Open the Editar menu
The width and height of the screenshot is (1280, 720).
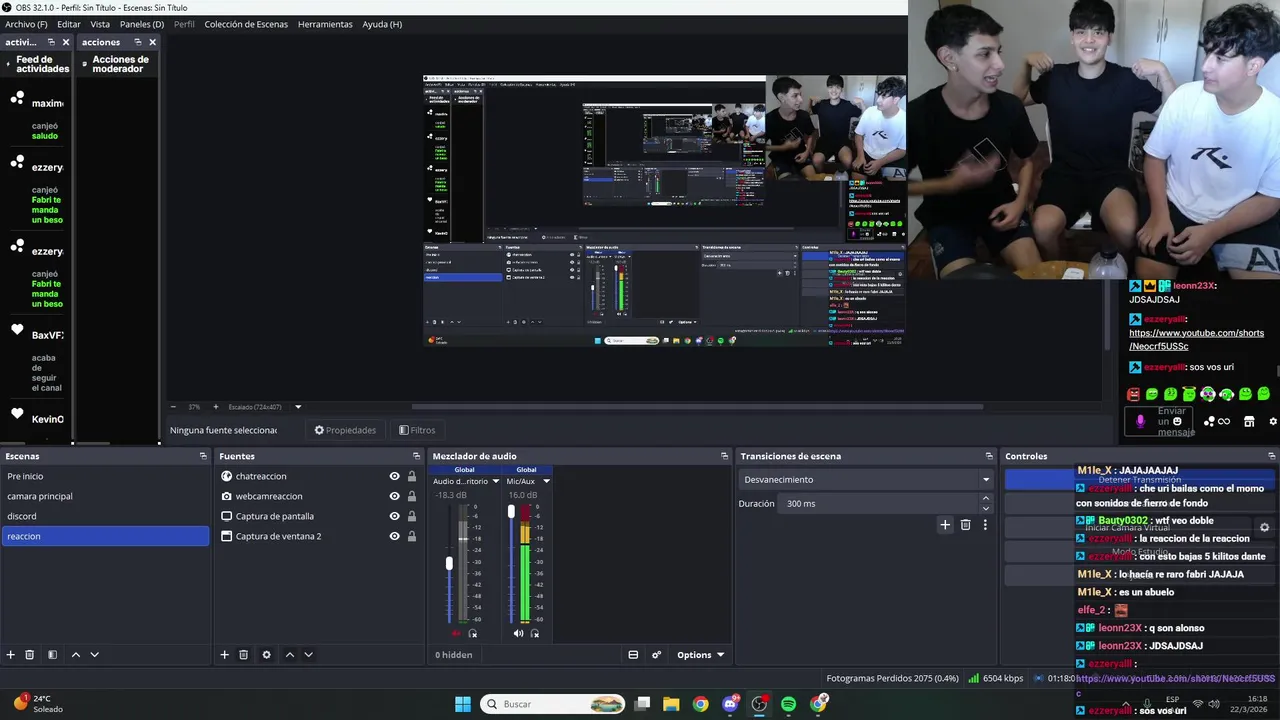coord(69,24)
